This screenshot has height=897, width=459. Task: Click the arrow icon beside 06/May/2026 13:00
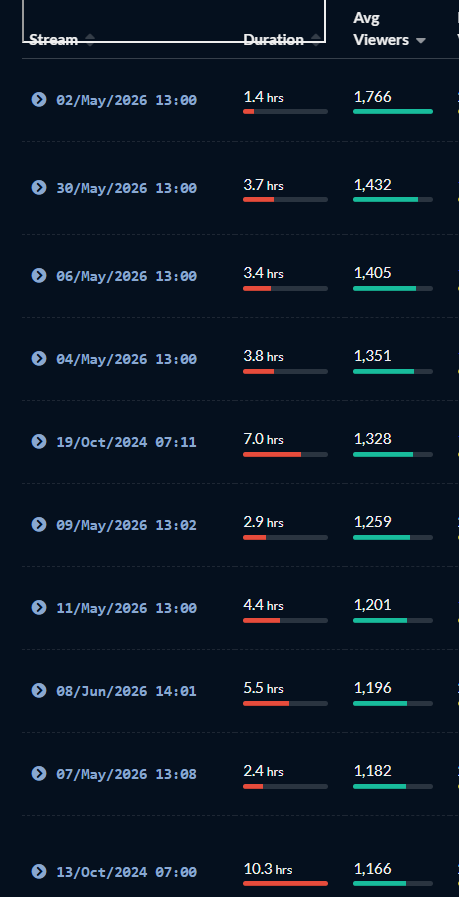[38, 276]
